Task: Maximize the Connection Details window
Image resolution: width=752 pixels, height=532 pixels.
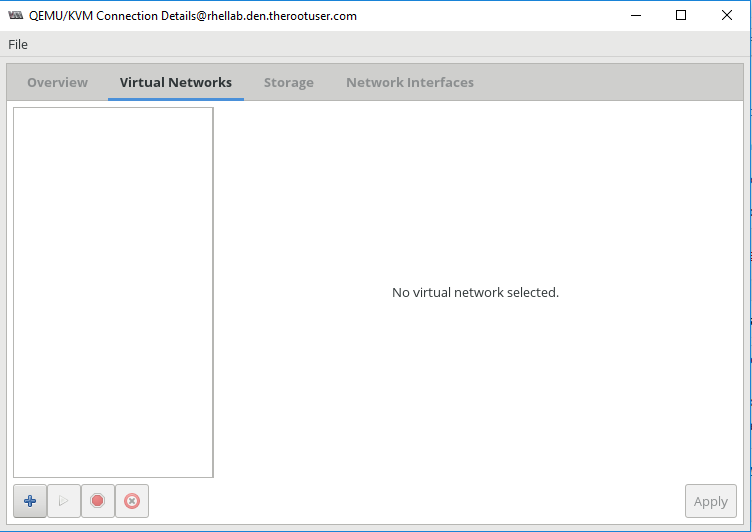Action: 681,15
